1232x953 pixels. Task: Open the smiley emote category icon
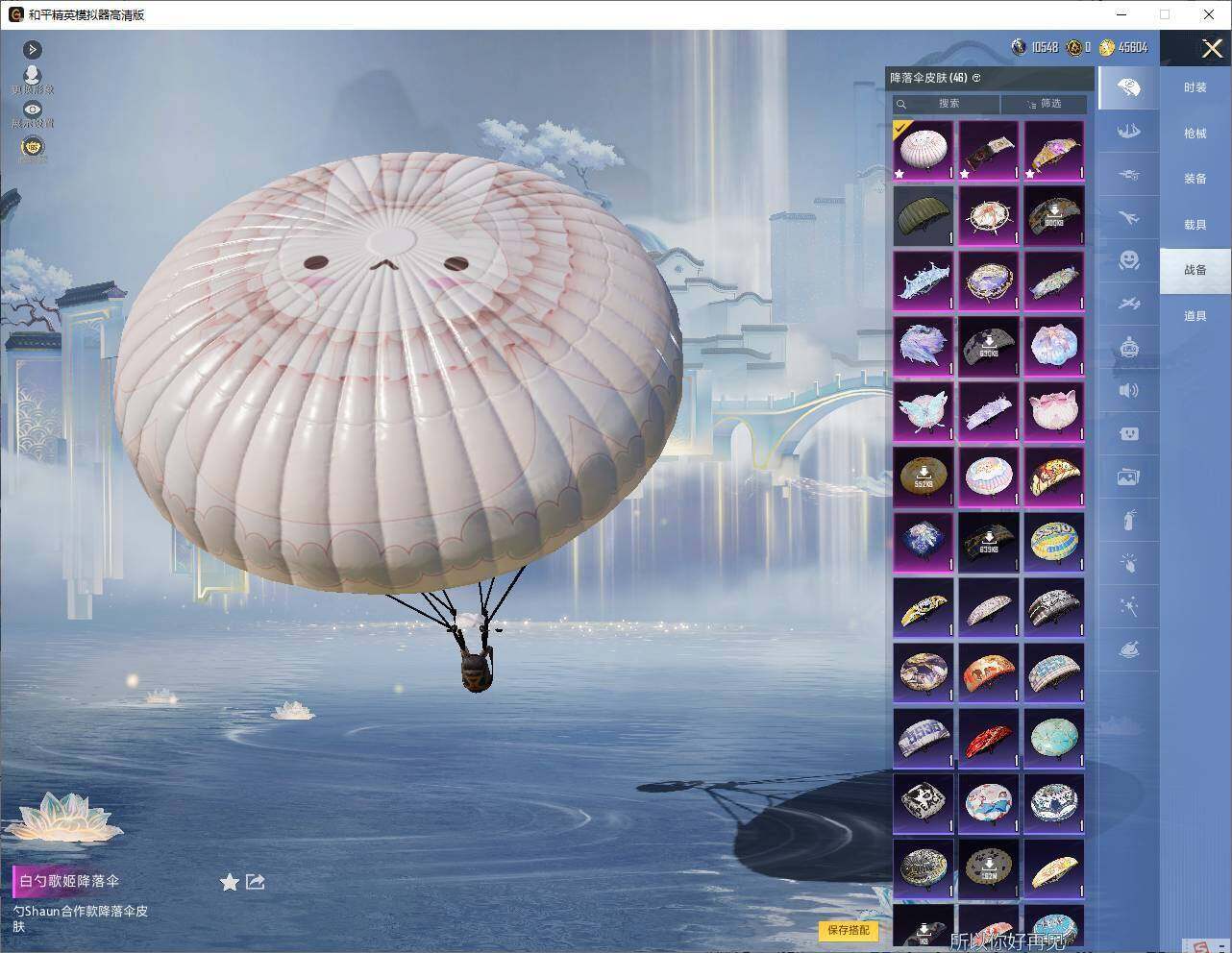[x=1129, y=259]
